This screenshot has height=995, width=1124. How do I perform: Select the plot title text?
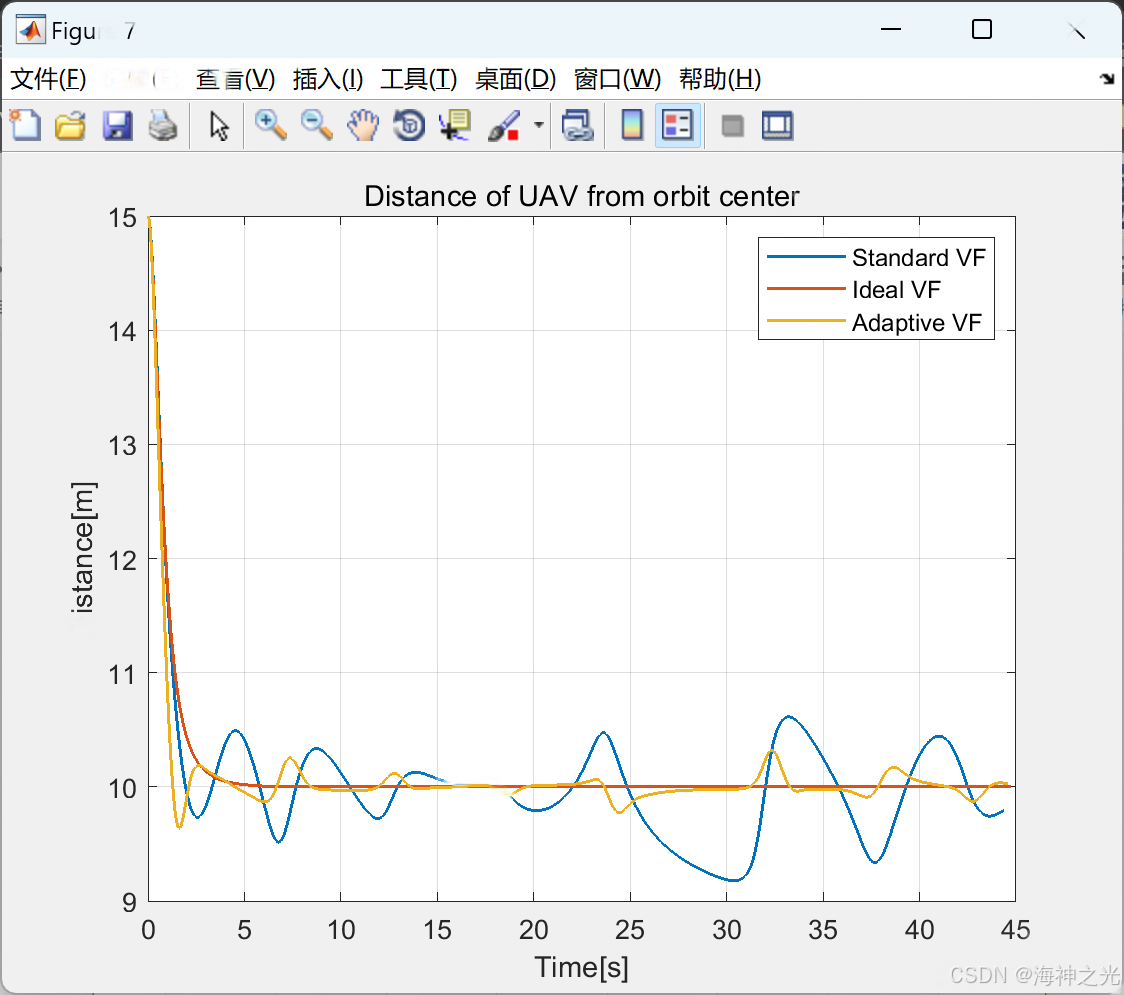(x=581, y=196)
